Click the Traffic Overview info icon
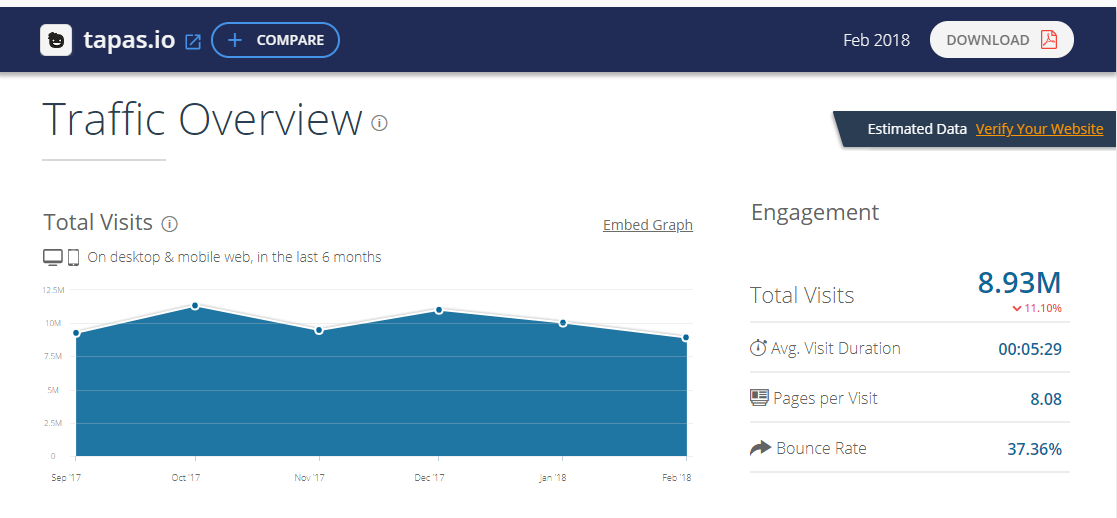The width and height of the screenshot is (1117, 518). click(x=379, y=123)
